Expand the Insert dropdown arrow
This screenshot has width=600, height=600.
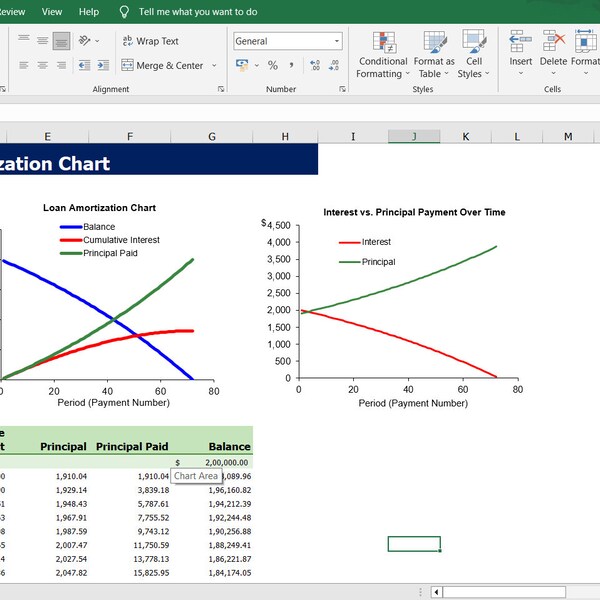pos(521,73)
